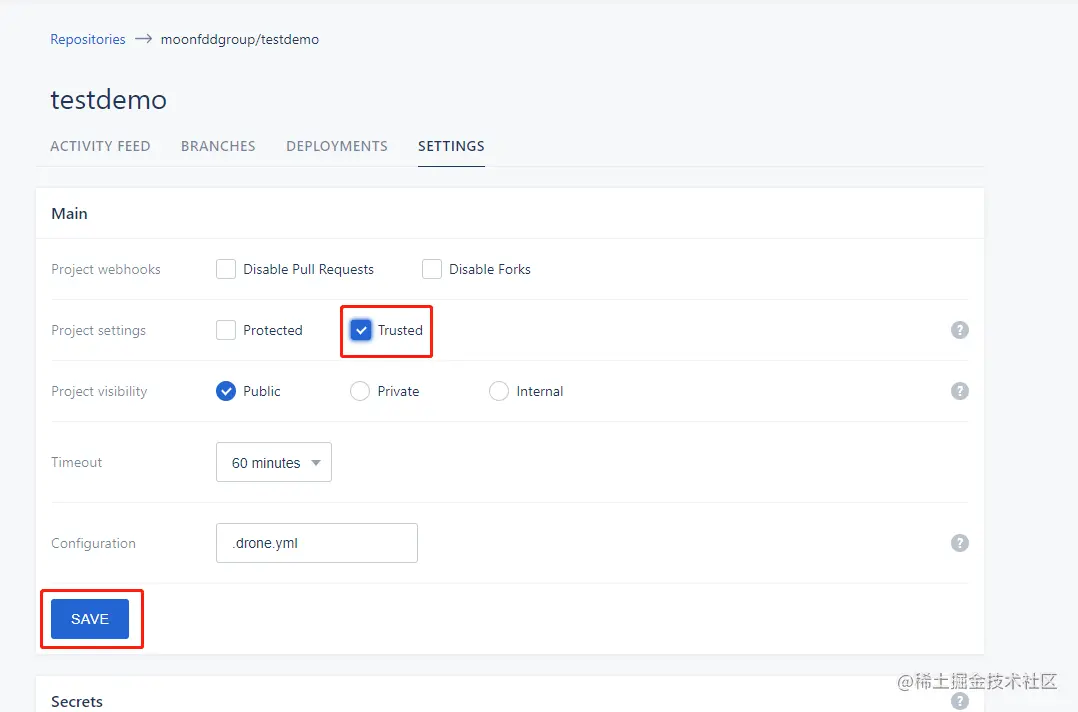
Task: Enable Disable Forks checkbox
Action: (x=432, y=269)
